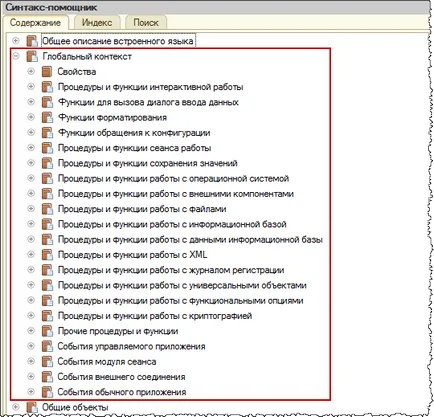The image size is (434, 417).
Task: Click the icon next to Прочие процедуры и функции
Action: [47, 331]
